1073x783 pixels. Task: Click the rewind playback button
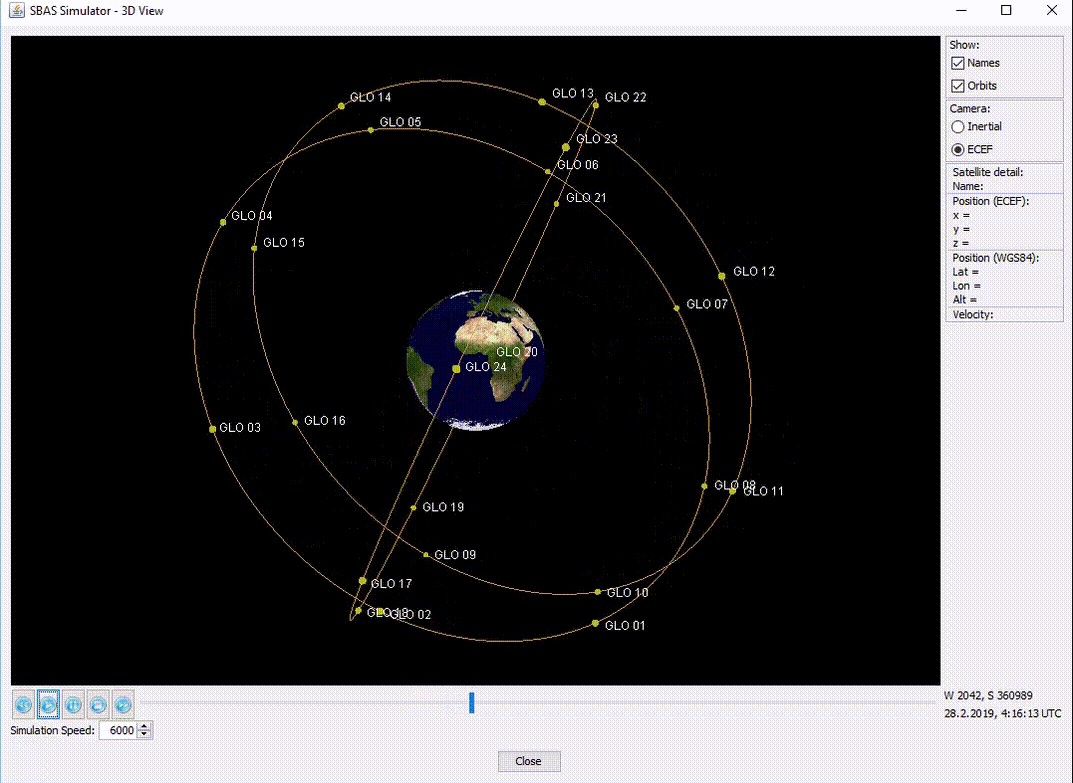click(23, 705)
